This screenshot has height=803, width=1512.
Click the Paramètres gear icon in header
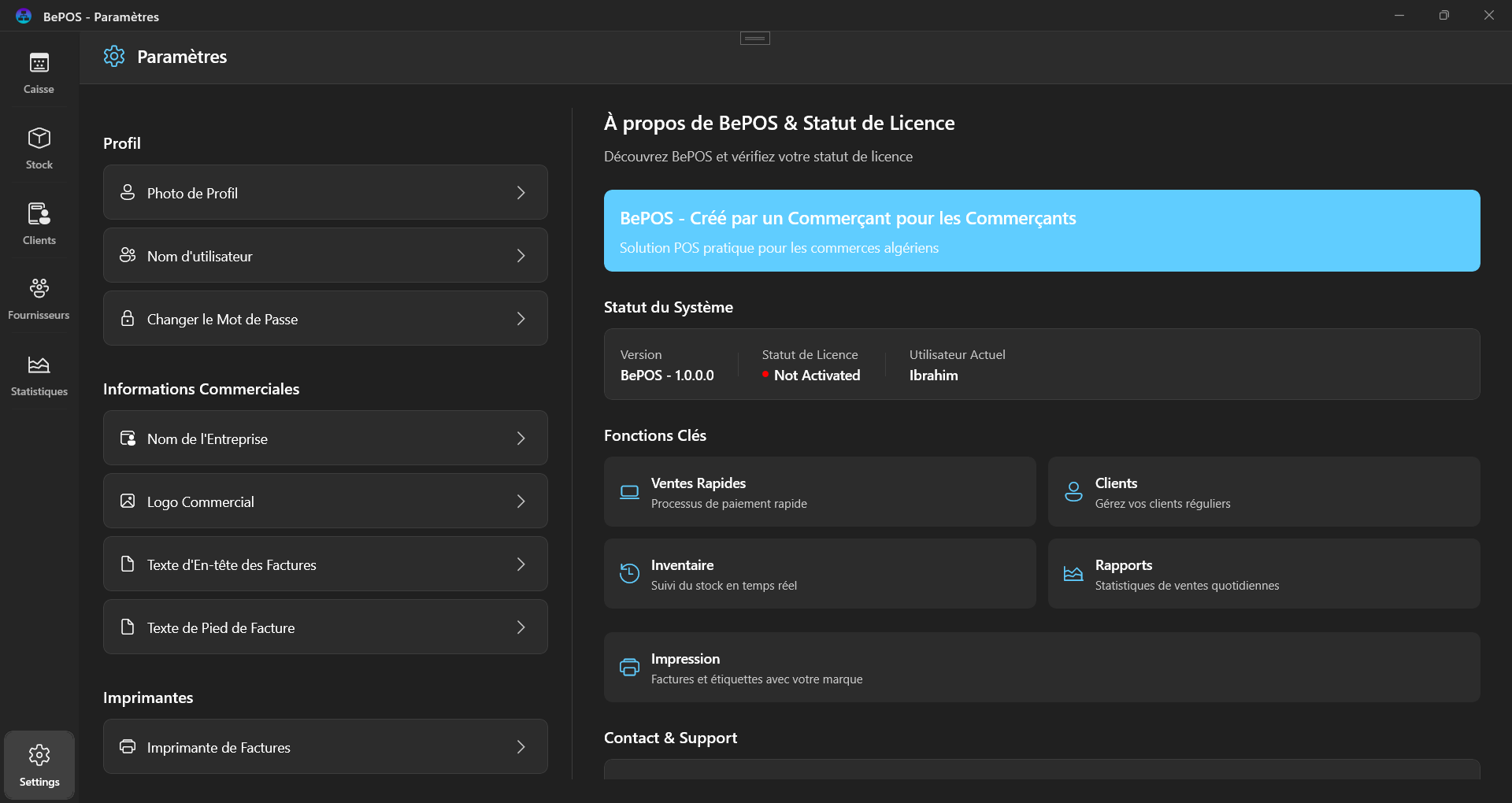coord(114,56)
